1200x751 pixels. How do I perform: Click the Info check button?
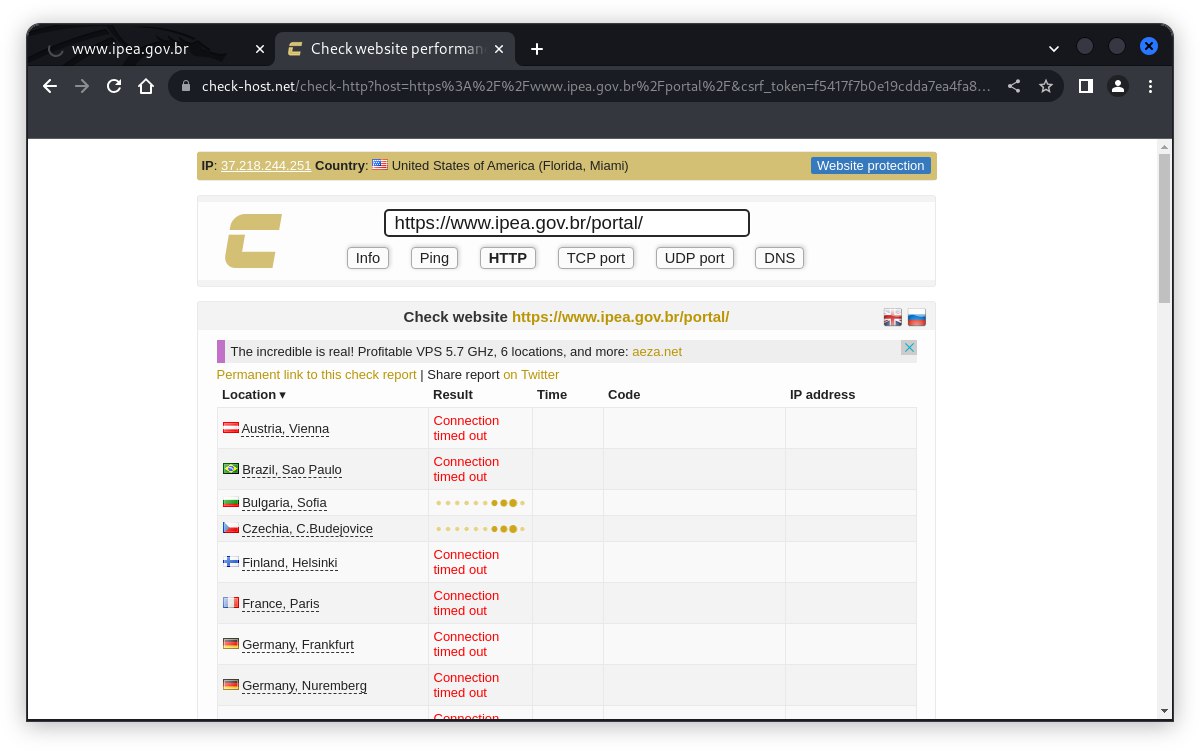(368, 258)
